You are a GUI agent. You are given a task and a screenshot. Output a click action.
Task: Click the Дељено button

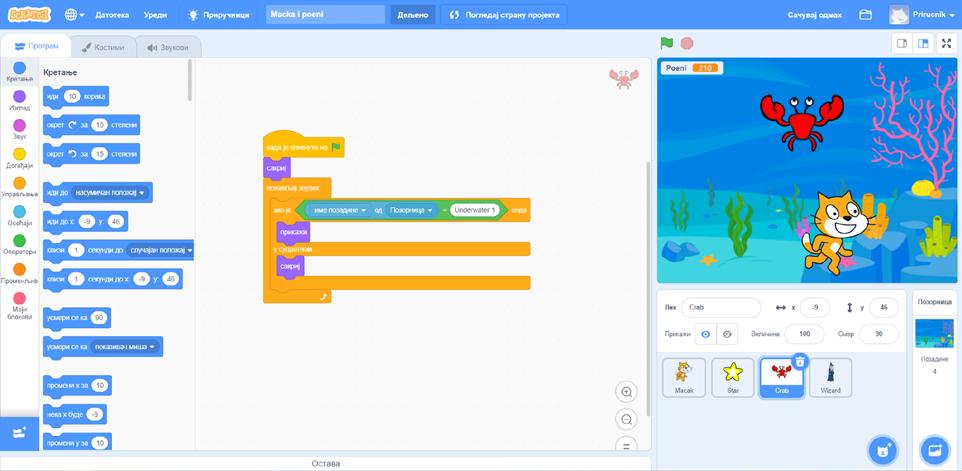click(413, 15)
